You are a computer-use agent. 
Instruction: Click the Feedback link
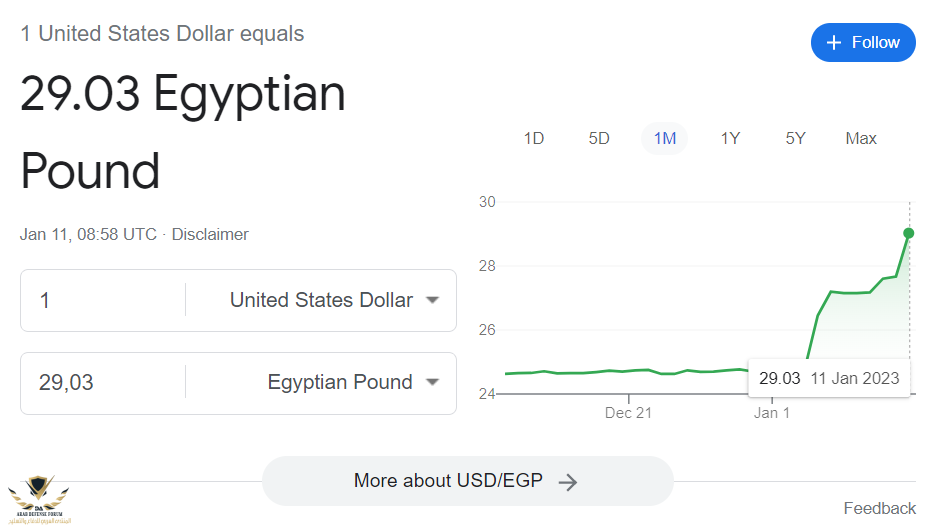(879, 508)
